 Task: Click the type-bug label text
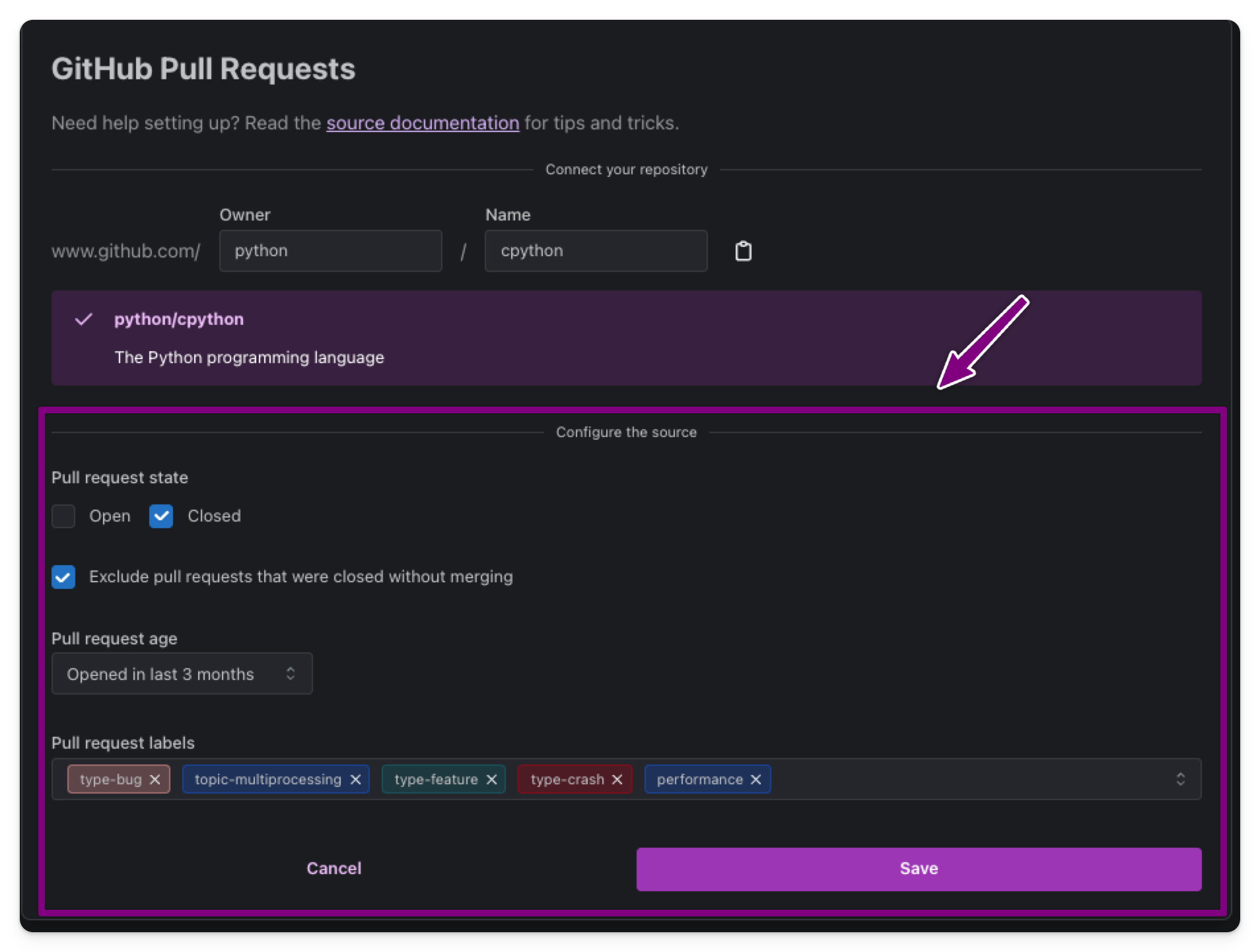coord(111,780)
